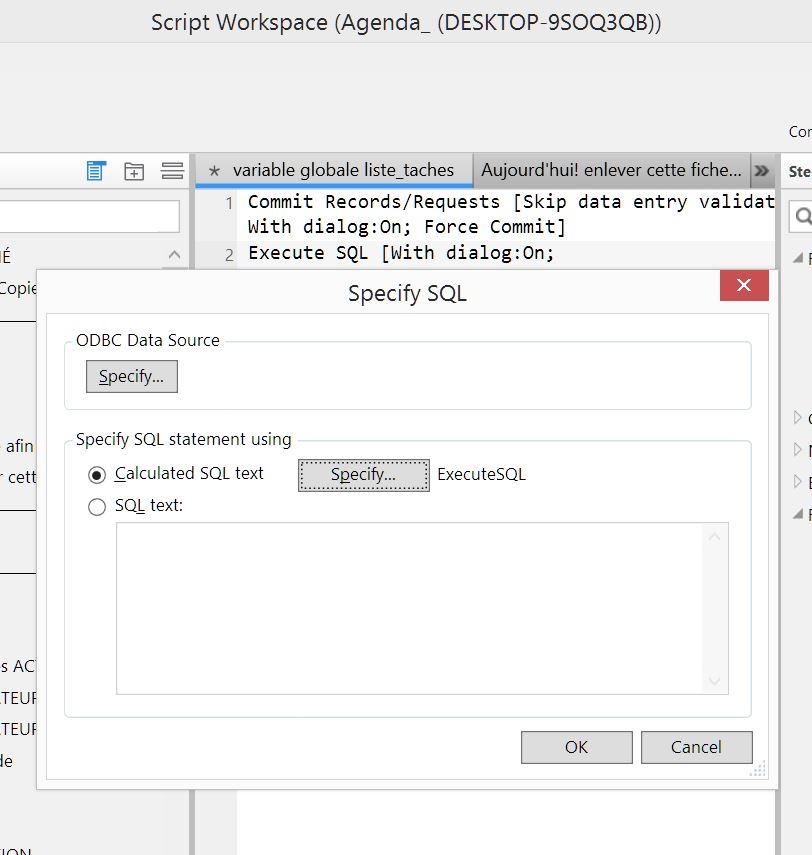Expand the second collapsed steps category
This screenshot has height=855, width=812.
(x=797, y=449)
